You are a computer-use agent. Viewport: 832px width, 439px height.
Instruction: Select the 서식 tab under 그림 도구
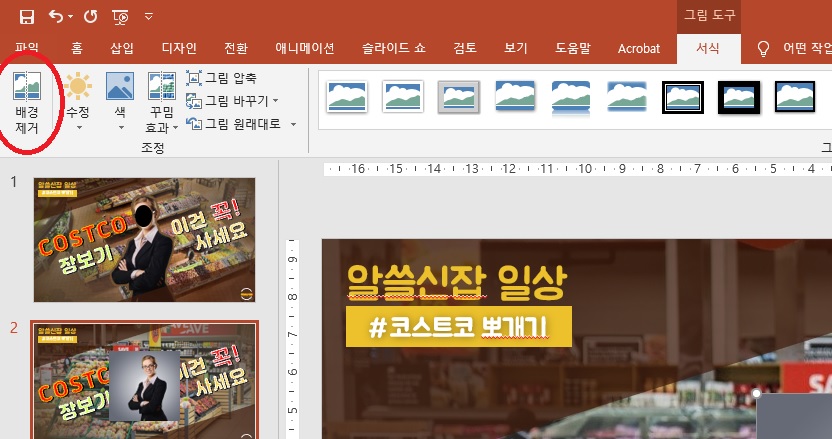click(708, 48)
